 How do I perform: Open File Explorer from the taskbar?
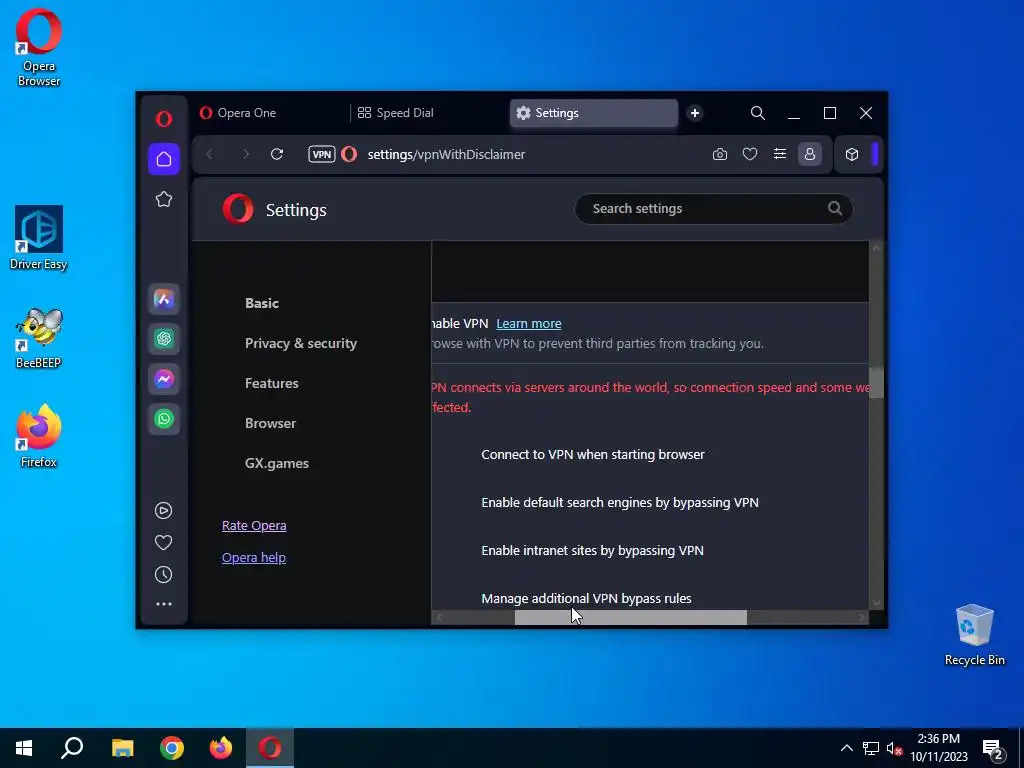(x=122, y=748)
